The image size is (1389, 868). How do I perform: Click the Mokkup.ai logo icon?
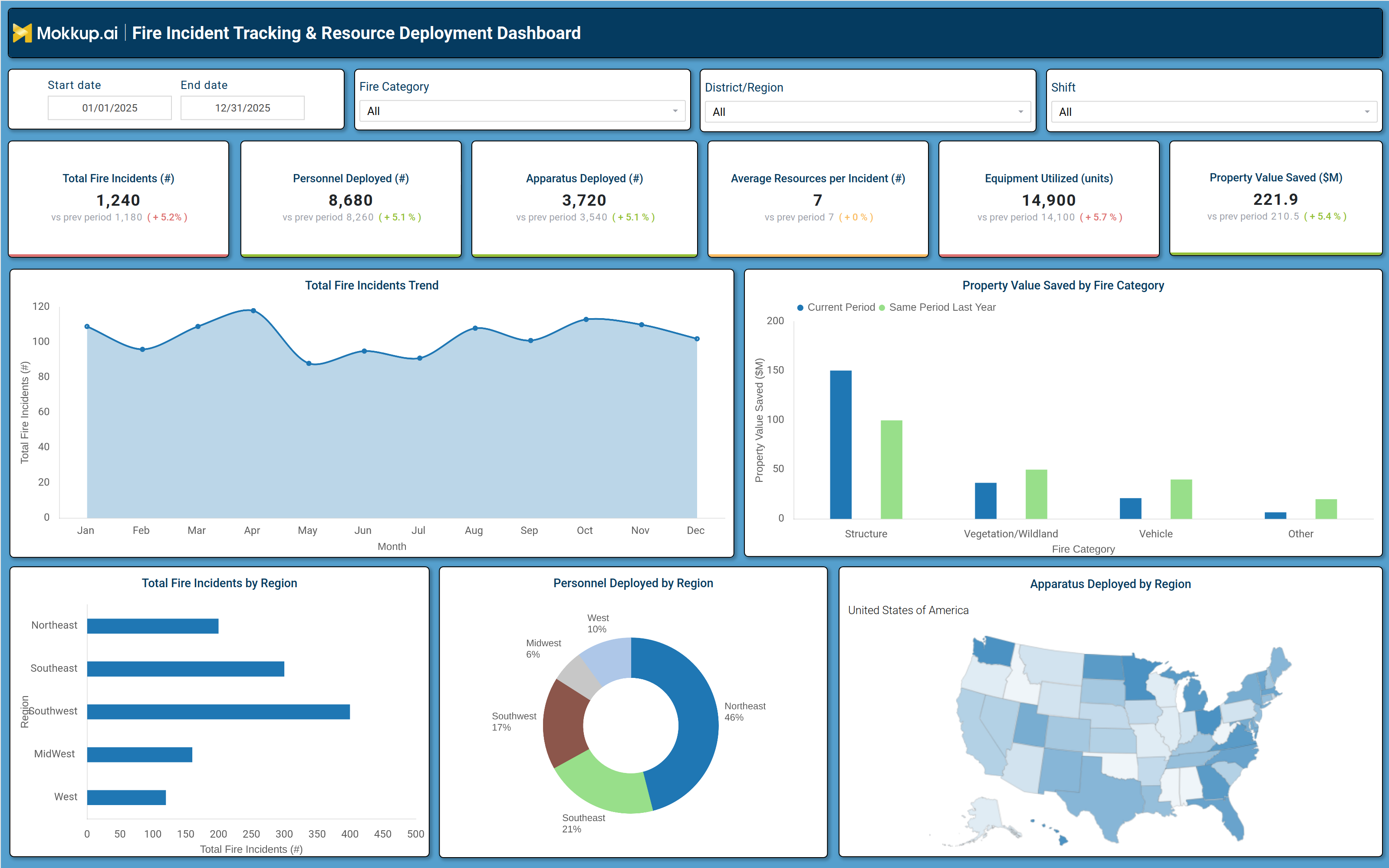tap(22, 33)
